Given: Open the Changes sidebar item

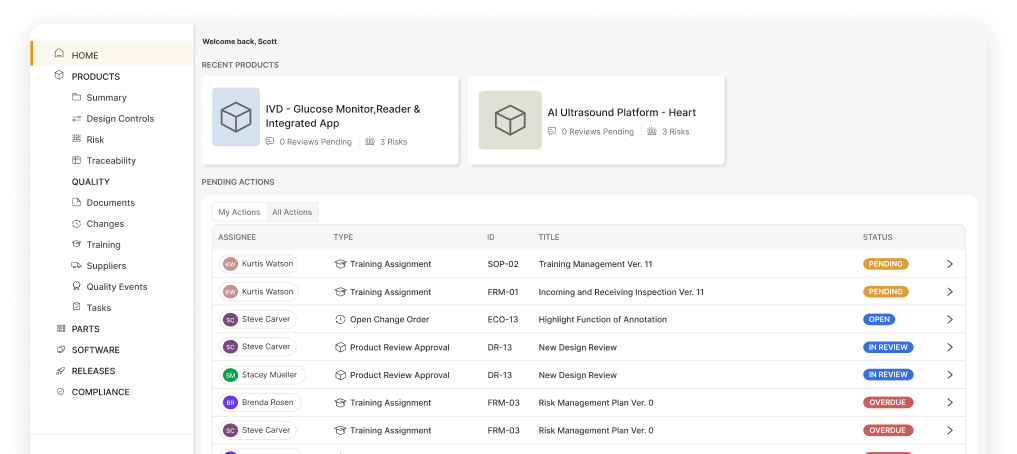Looking at the screenshot, I should click(105, 224).
